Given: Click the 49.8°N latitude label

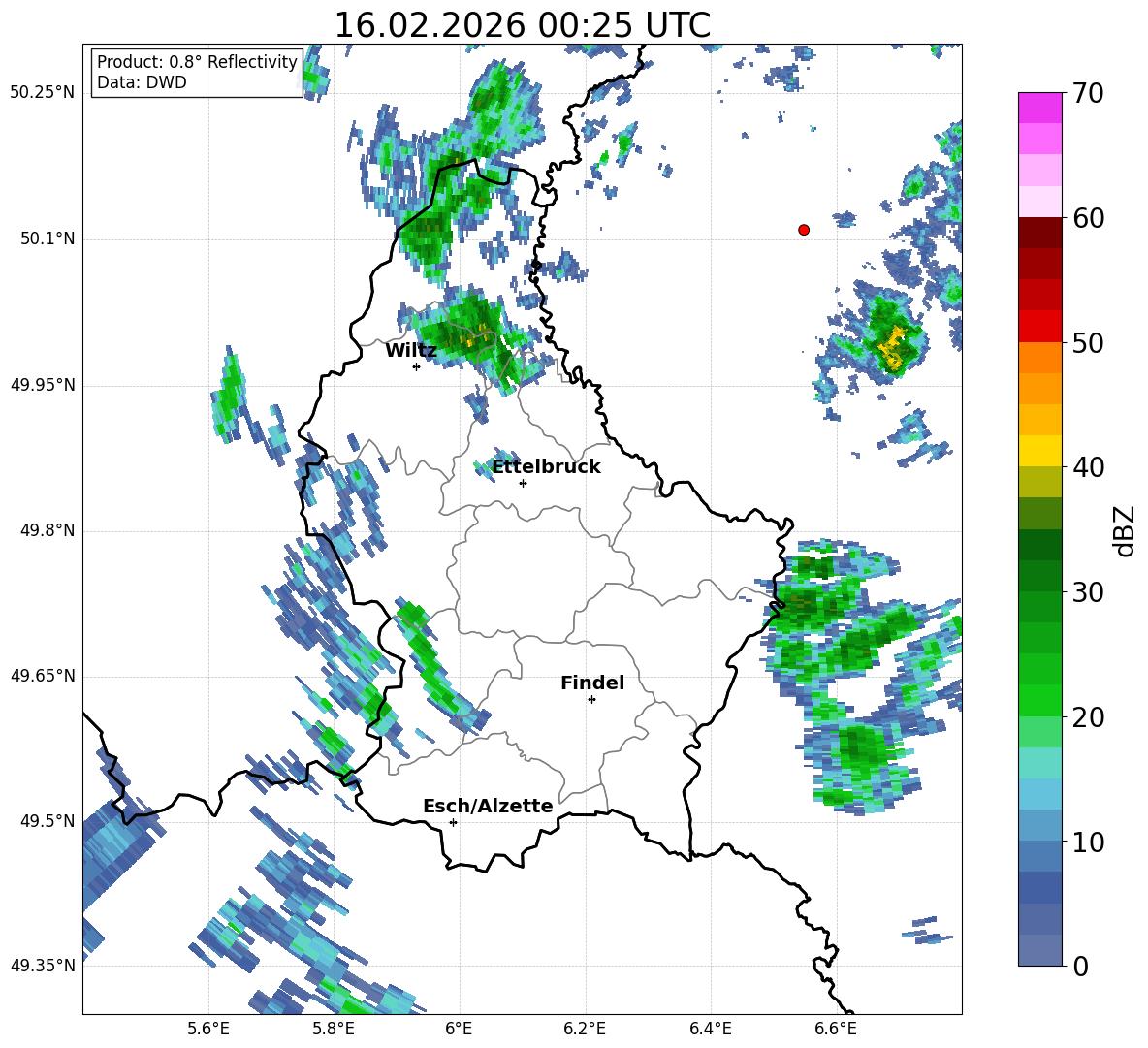Looking at the screenshot, I should pyautogui.click(x=48, y=530).
